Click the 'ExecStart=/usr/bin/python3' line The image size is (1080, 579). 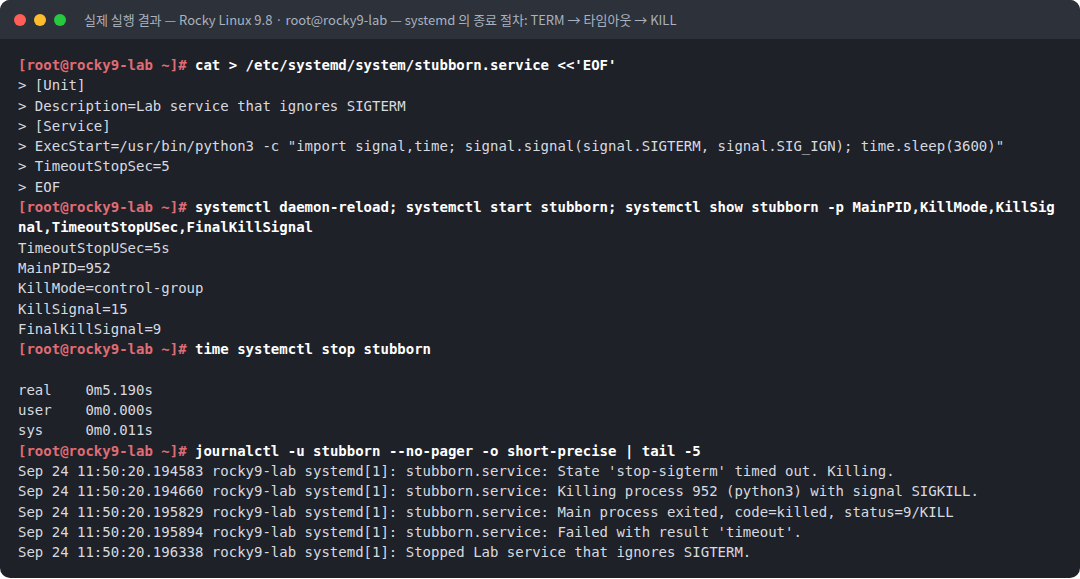pos(510,146)
